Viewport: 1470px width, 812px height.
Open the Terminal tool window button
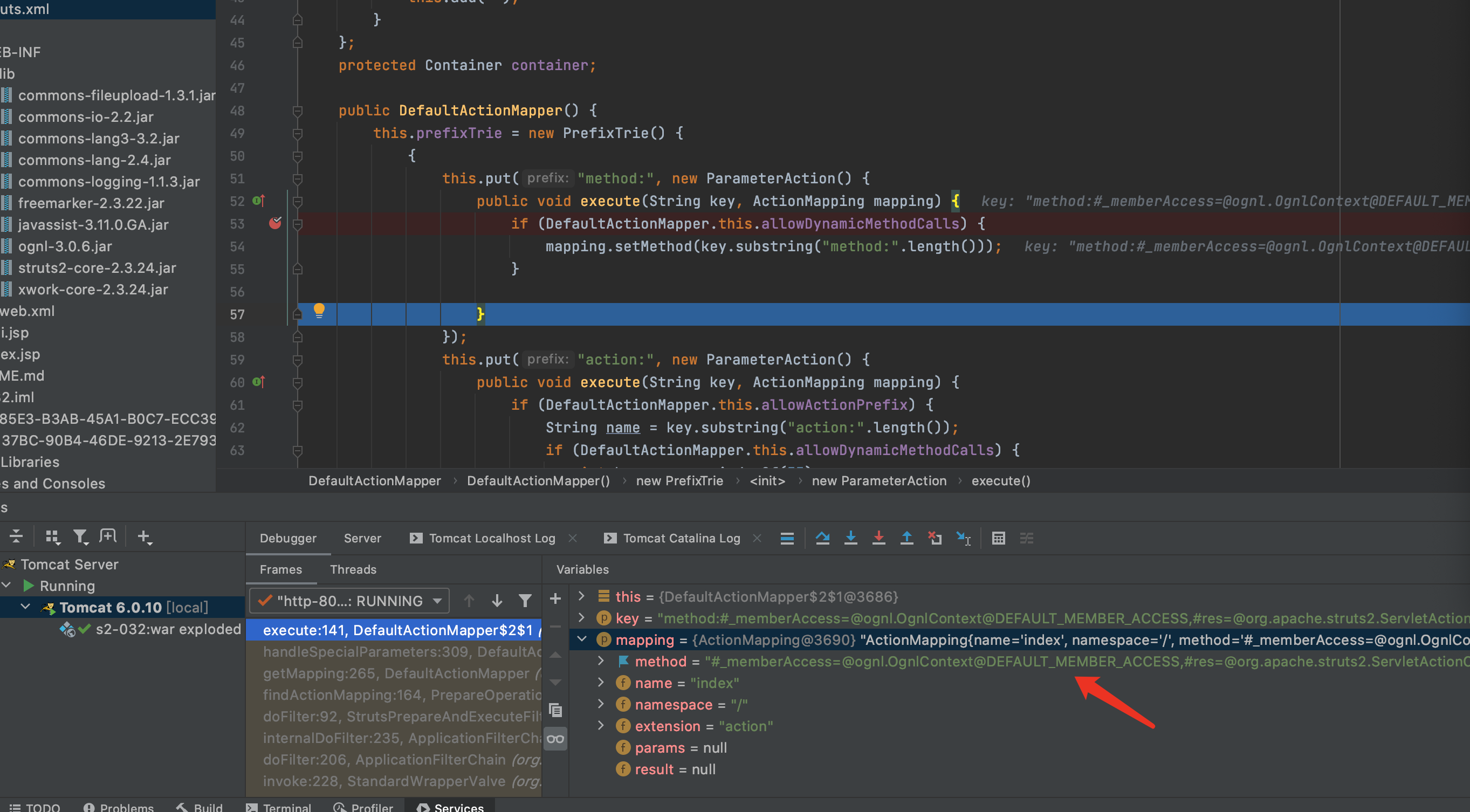[x=279, y=806]
